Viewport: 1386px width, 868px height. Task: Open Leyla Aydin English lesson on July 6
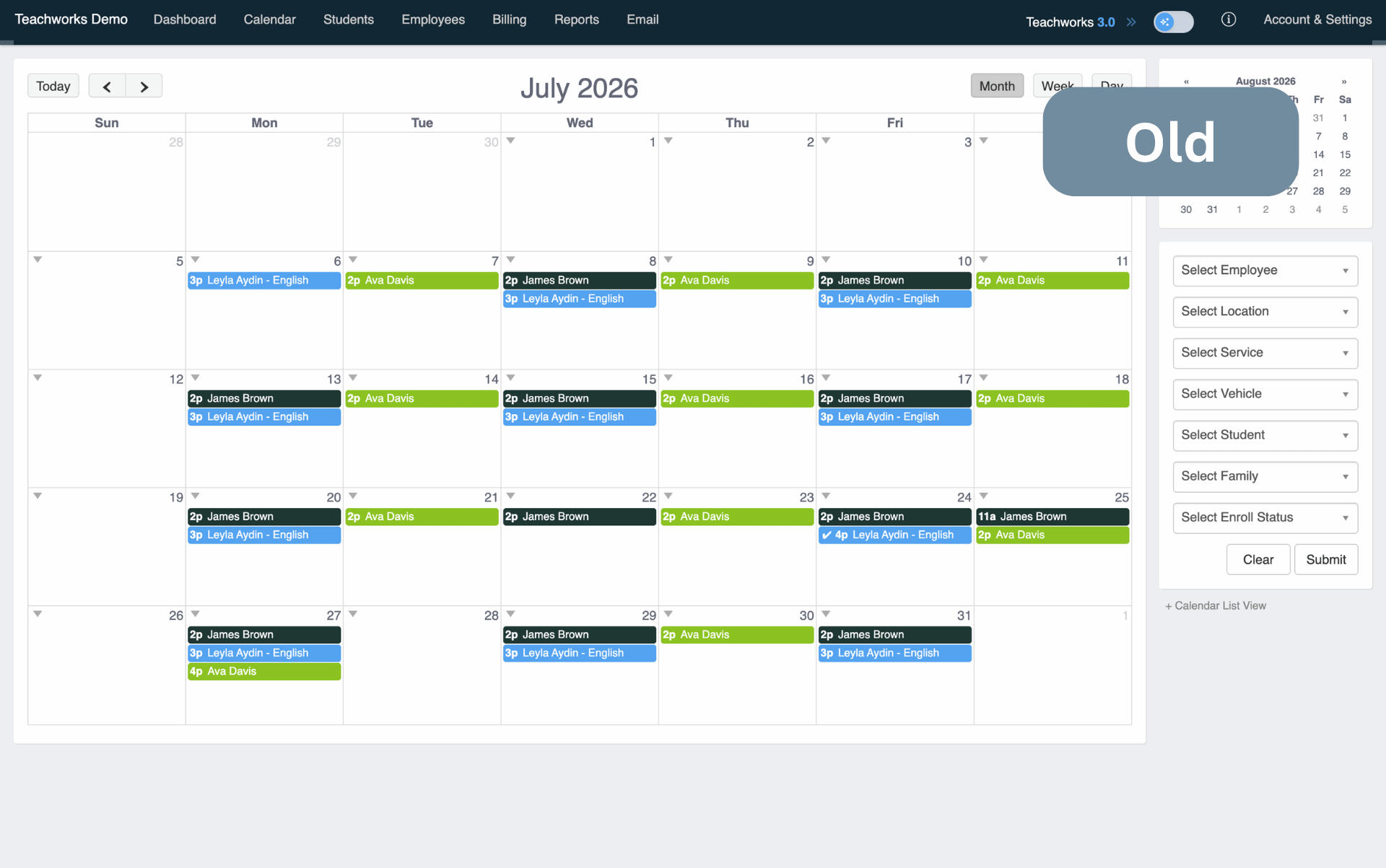pos(264,281)
